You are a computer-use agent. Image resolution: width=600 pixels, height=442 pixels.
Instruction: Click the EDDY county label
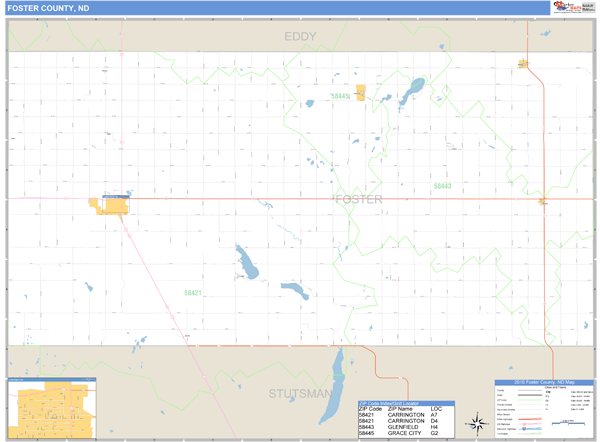tap(299, 37)
